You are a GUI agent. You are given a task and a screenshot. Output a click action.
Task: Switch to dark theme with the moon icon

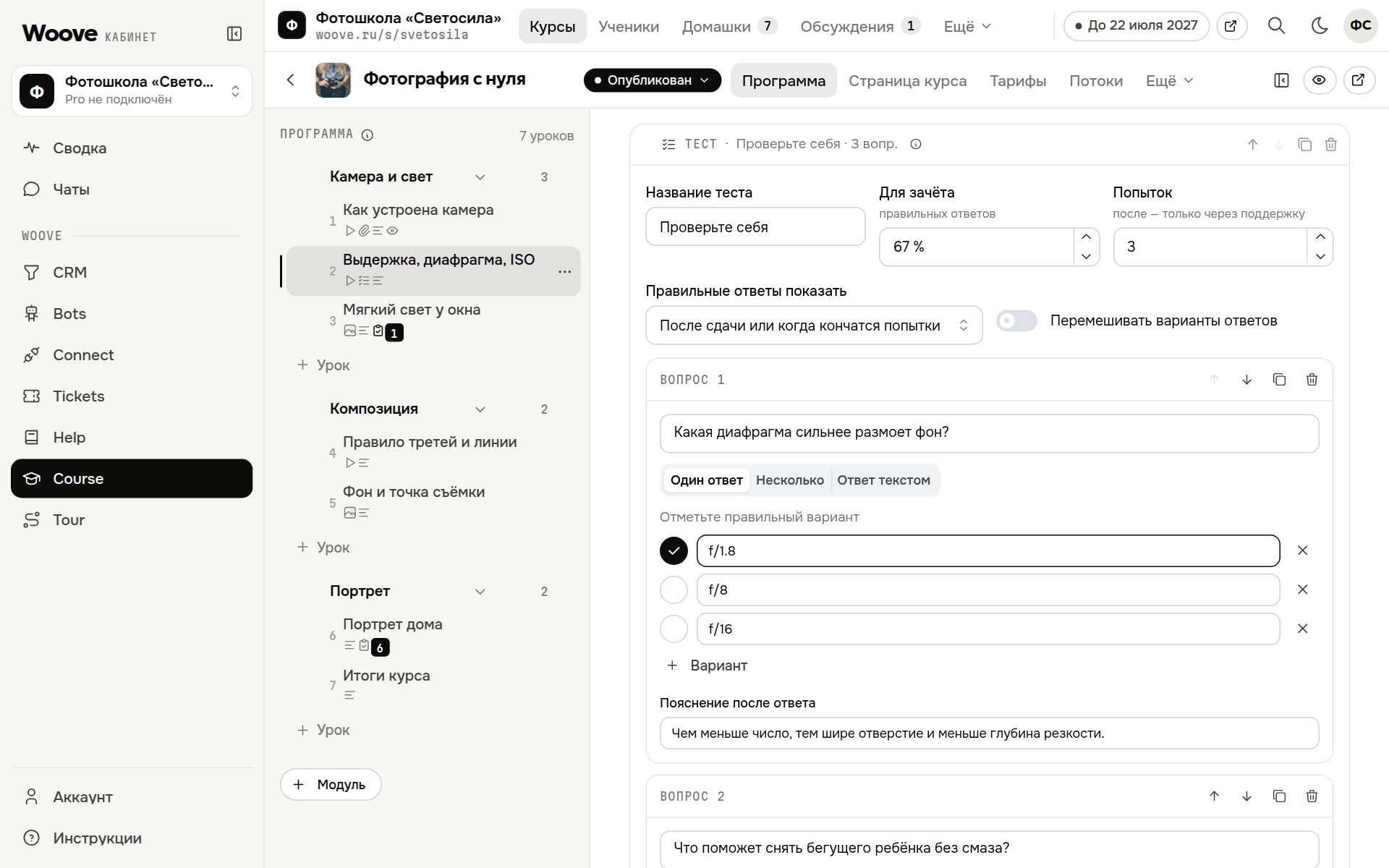coord(1320,26)
